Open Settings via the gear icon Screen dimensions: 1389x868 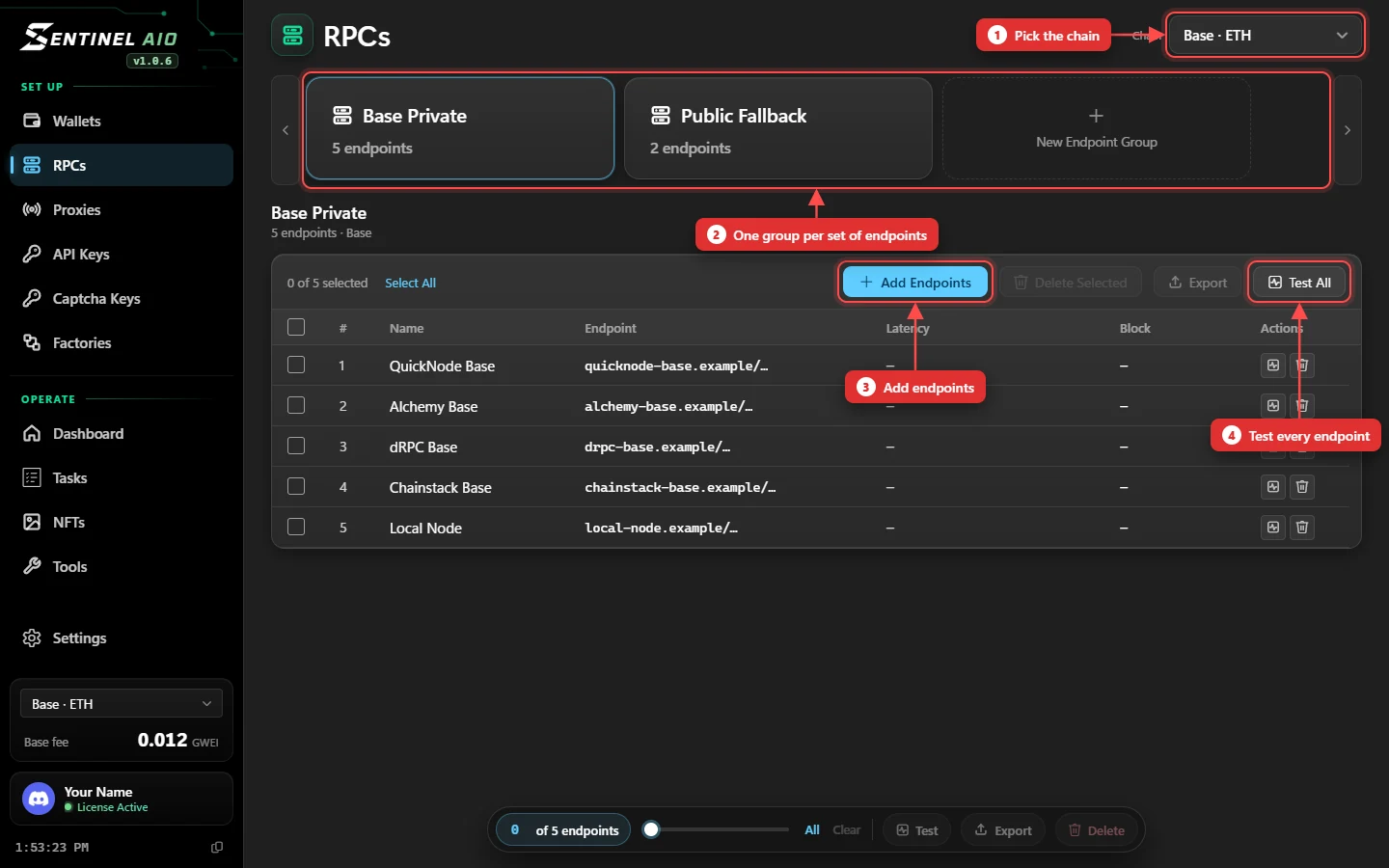[32, 637]
